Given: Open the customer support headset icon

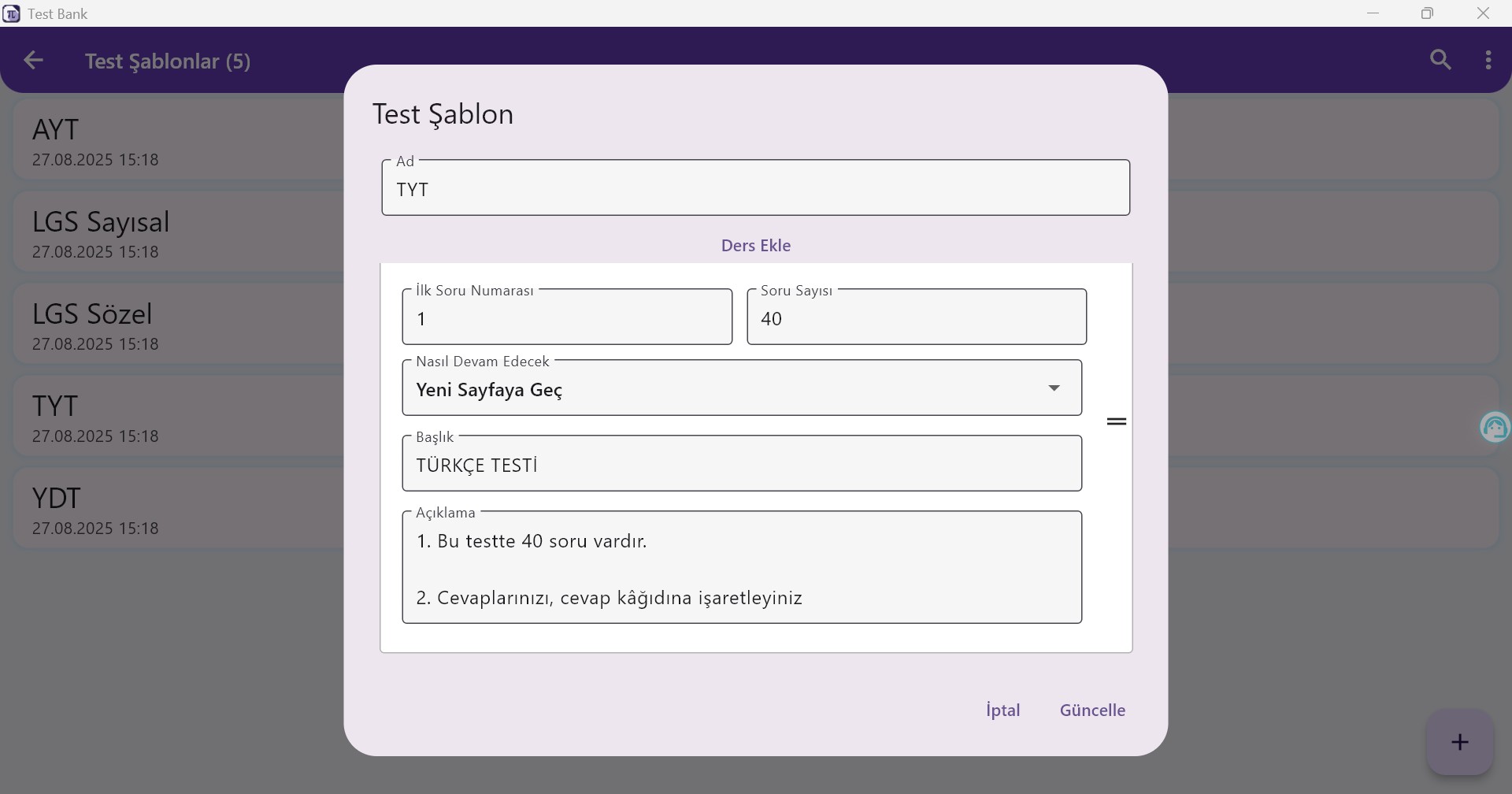Looking at the screenshot, I should point(1497,427).
